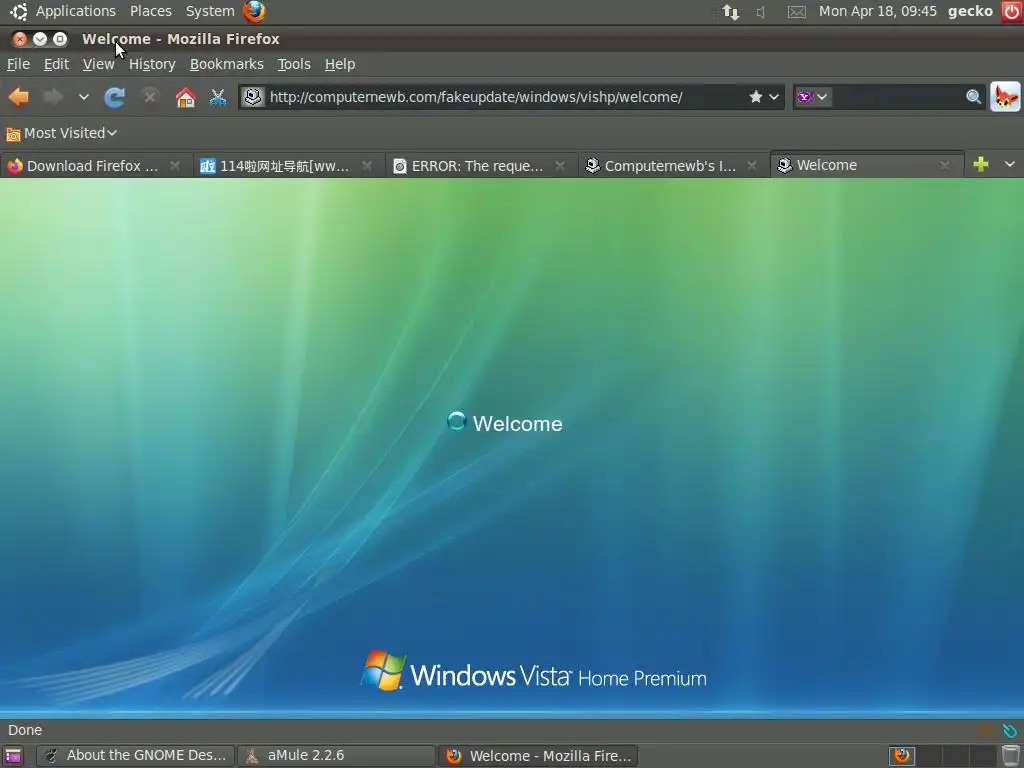The width and height of the screenshot is (1024, 768).
Task: Close the Welcome tab
Action: tap(944, 166)
